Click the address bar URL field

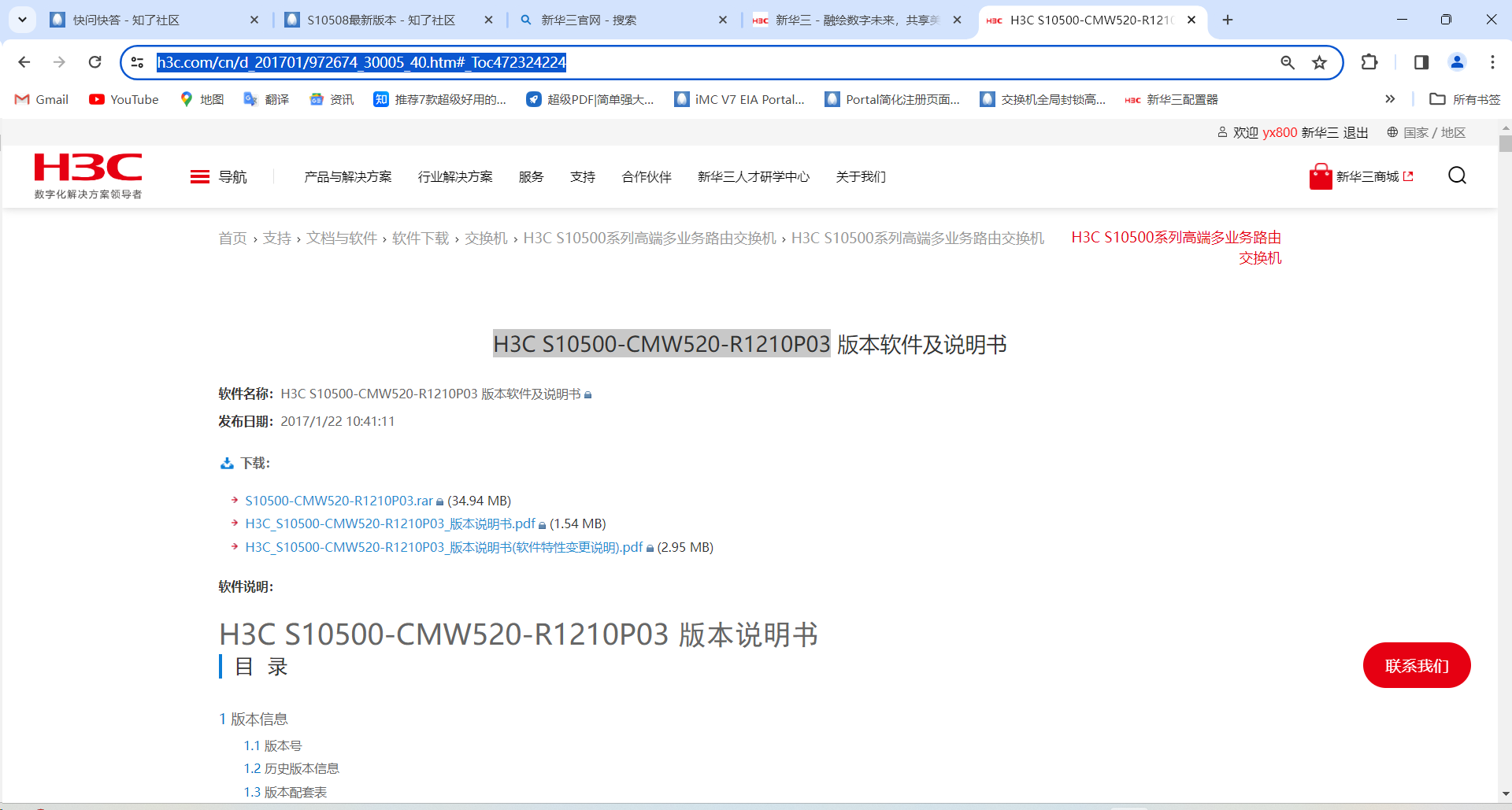(709, 62)
